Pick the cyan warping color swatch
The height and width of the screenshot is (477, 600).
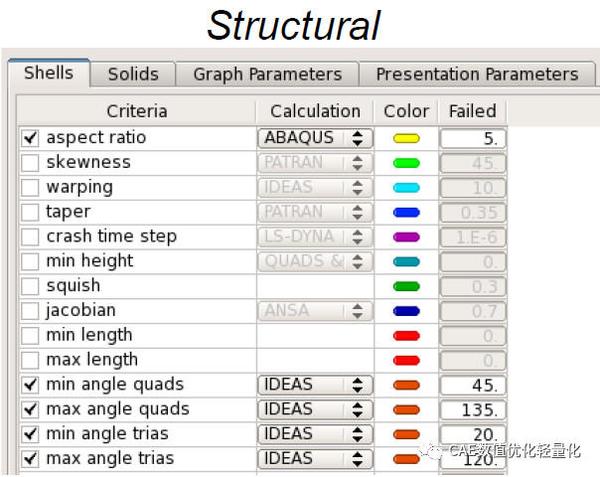pyautogui.click(x=407, y=187)
